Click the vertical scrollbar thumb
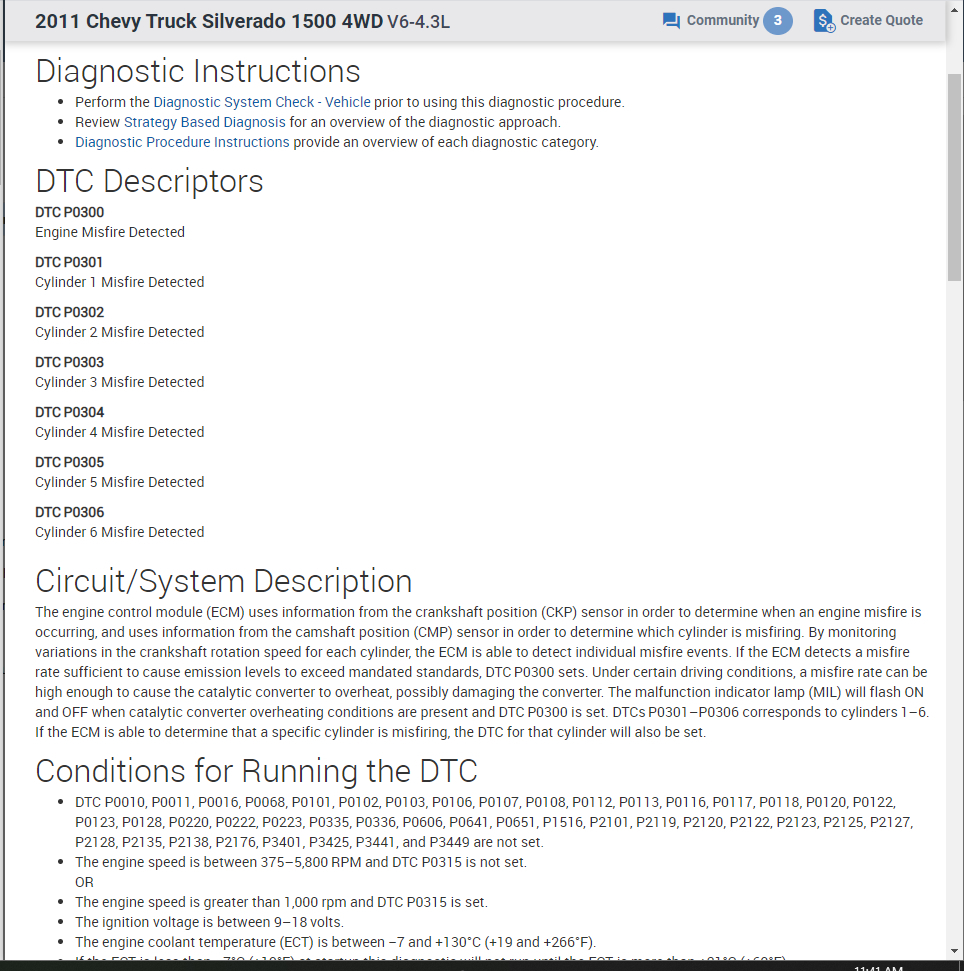The image size is (964, 971). (955, 177)
